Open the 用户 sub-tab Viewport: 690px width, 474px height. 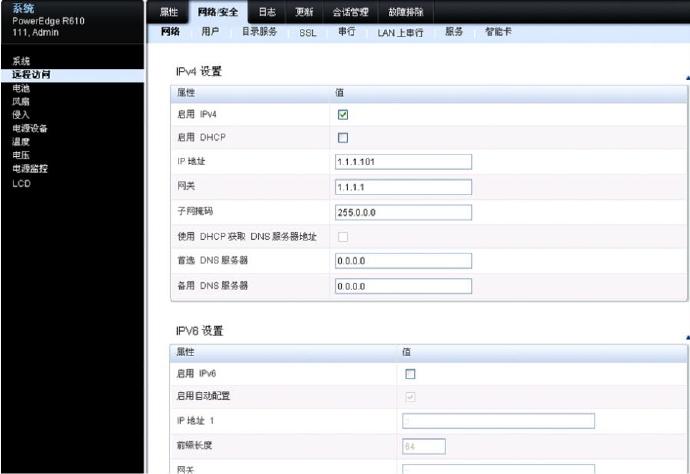point(210,32)
